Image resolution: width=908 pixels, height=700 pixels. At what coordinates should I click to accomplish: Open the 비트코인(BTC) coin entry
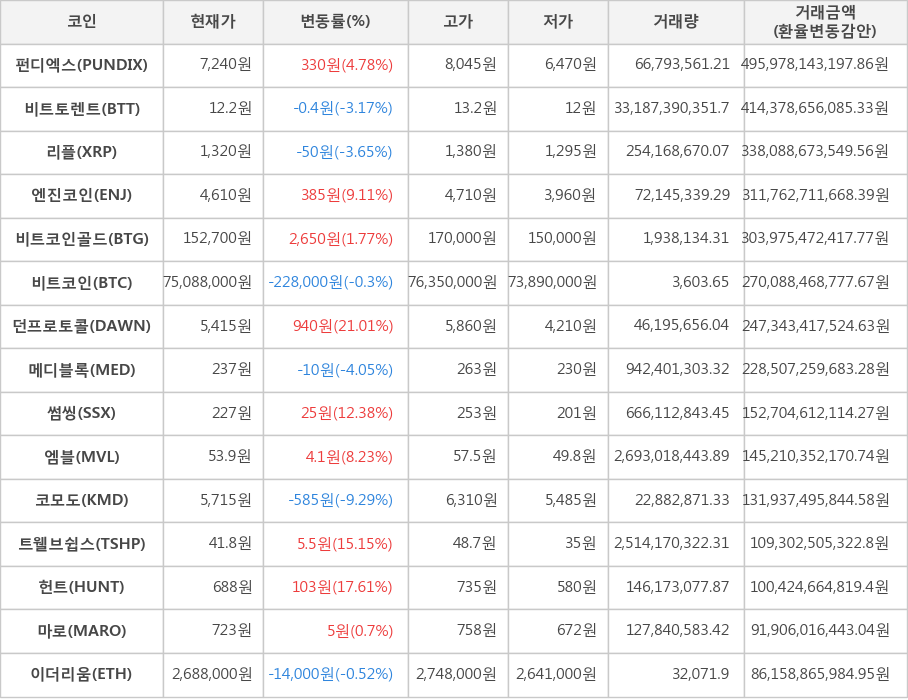(82, 282)
